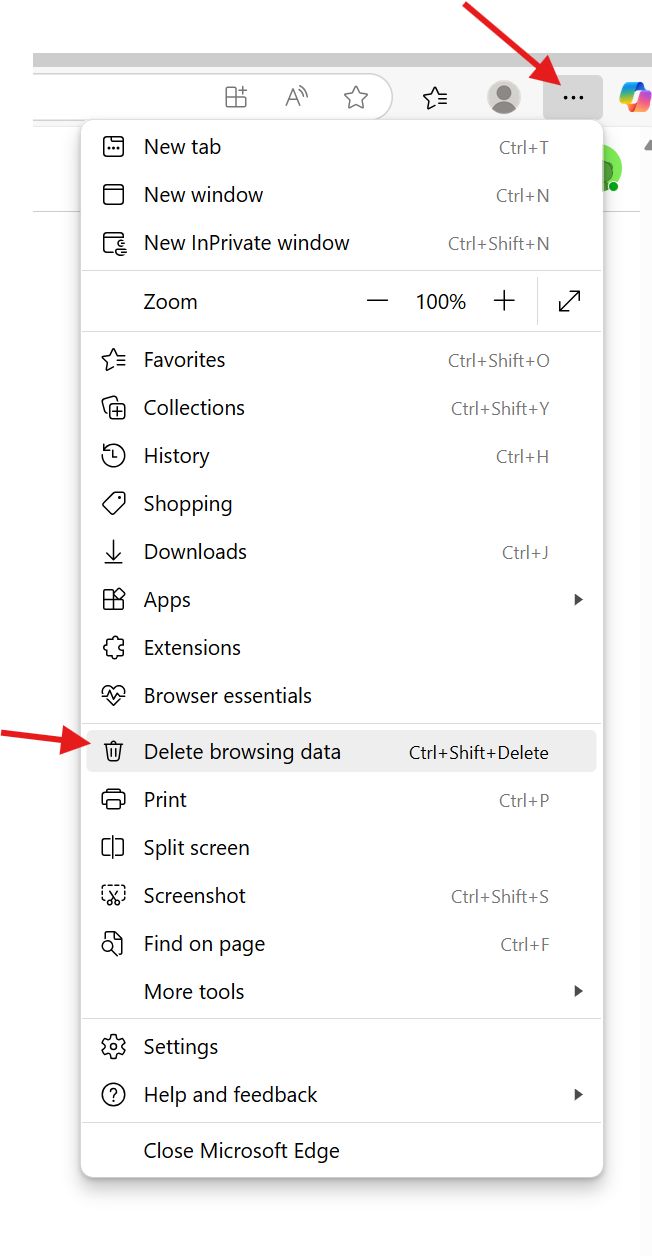Start Read aloud on this page

[295, 97]
